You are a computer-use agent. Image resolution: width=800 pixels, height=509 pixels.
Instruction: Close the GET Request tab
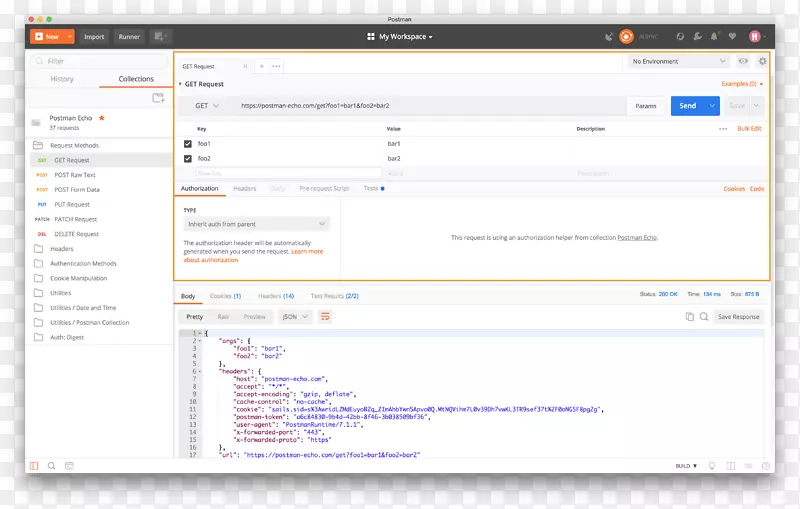tap(245, 66)
